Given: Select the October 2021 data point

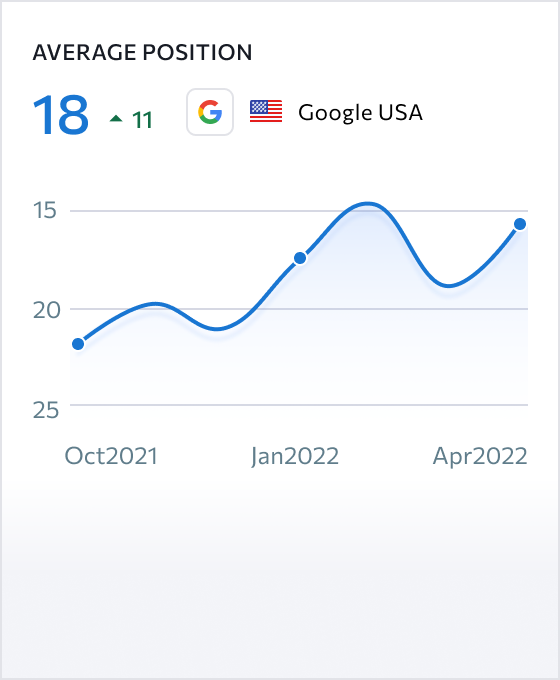Looking at the screenshot, I should pyautogui.click(x=78, y=344).
